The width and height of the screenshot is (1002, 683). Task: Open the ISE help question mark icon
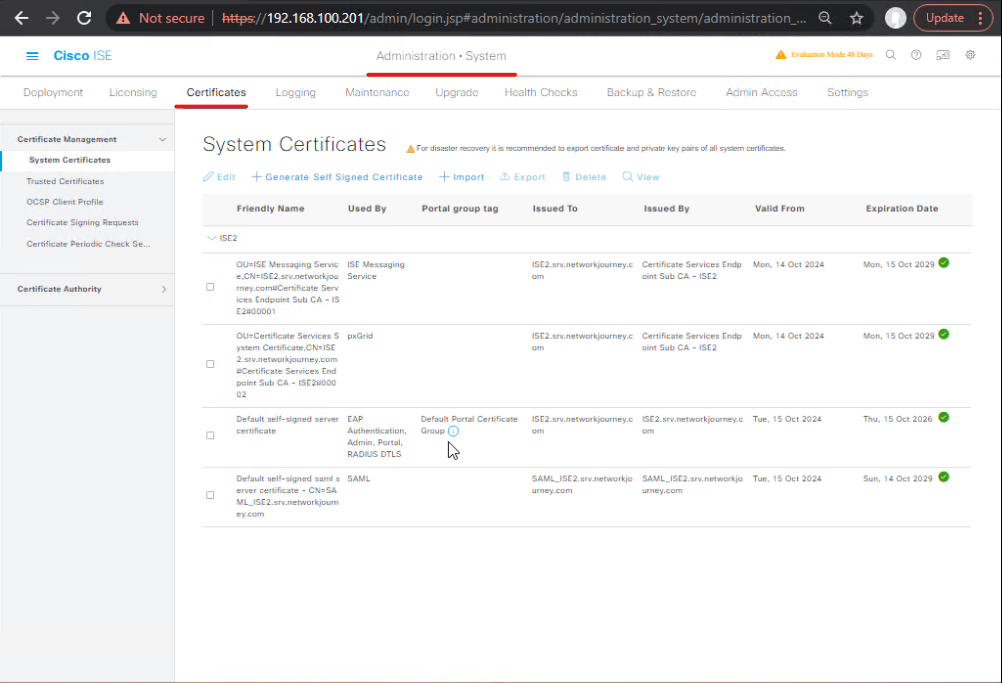916,55
